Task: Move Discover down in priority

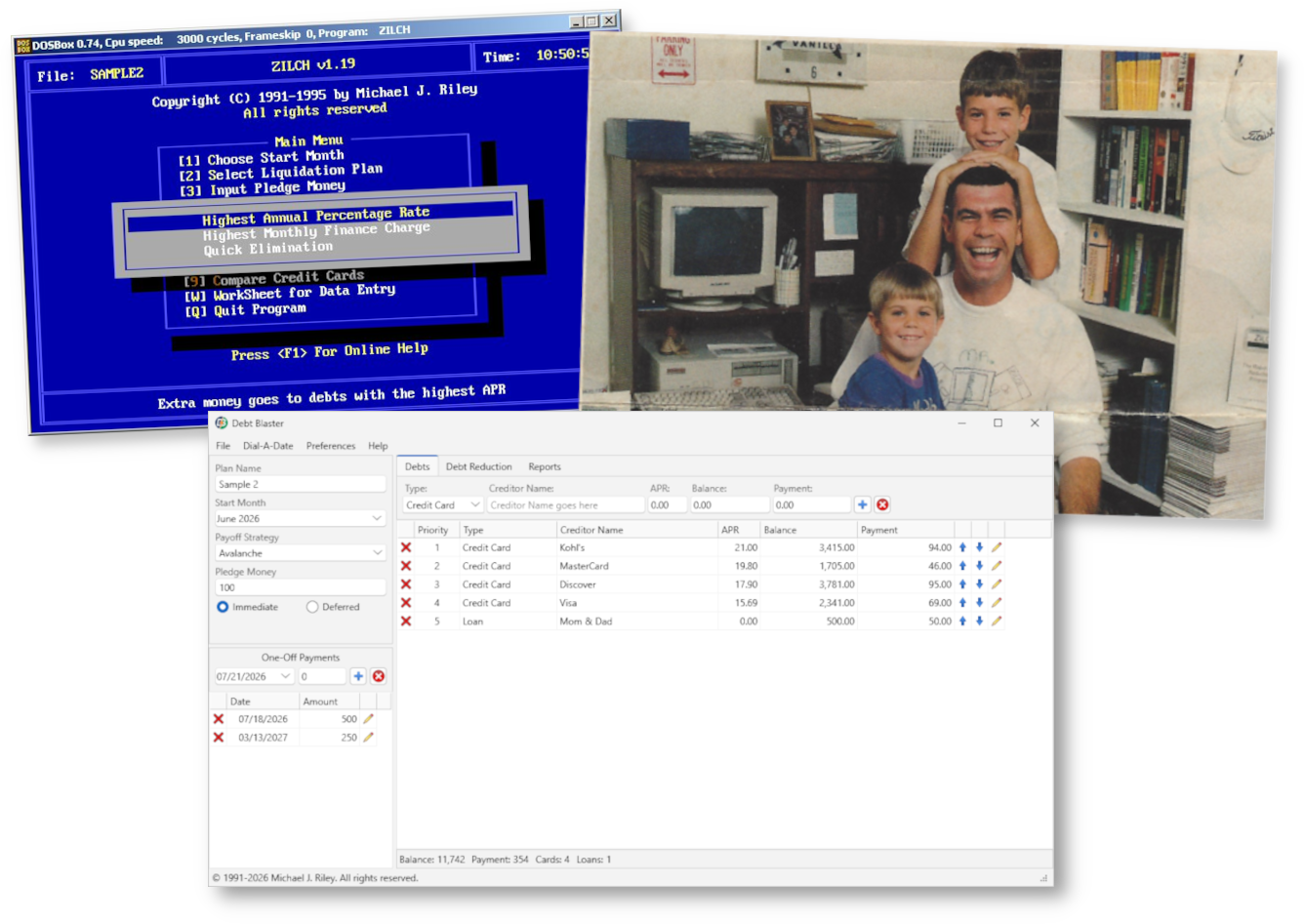Action: (979, 584)
